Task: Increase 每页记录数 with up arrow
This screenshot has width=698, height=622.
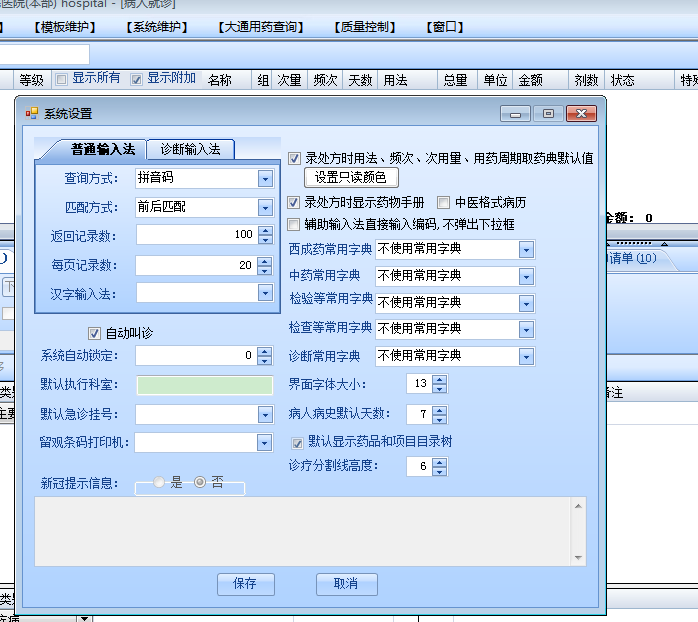Action: 265,261
